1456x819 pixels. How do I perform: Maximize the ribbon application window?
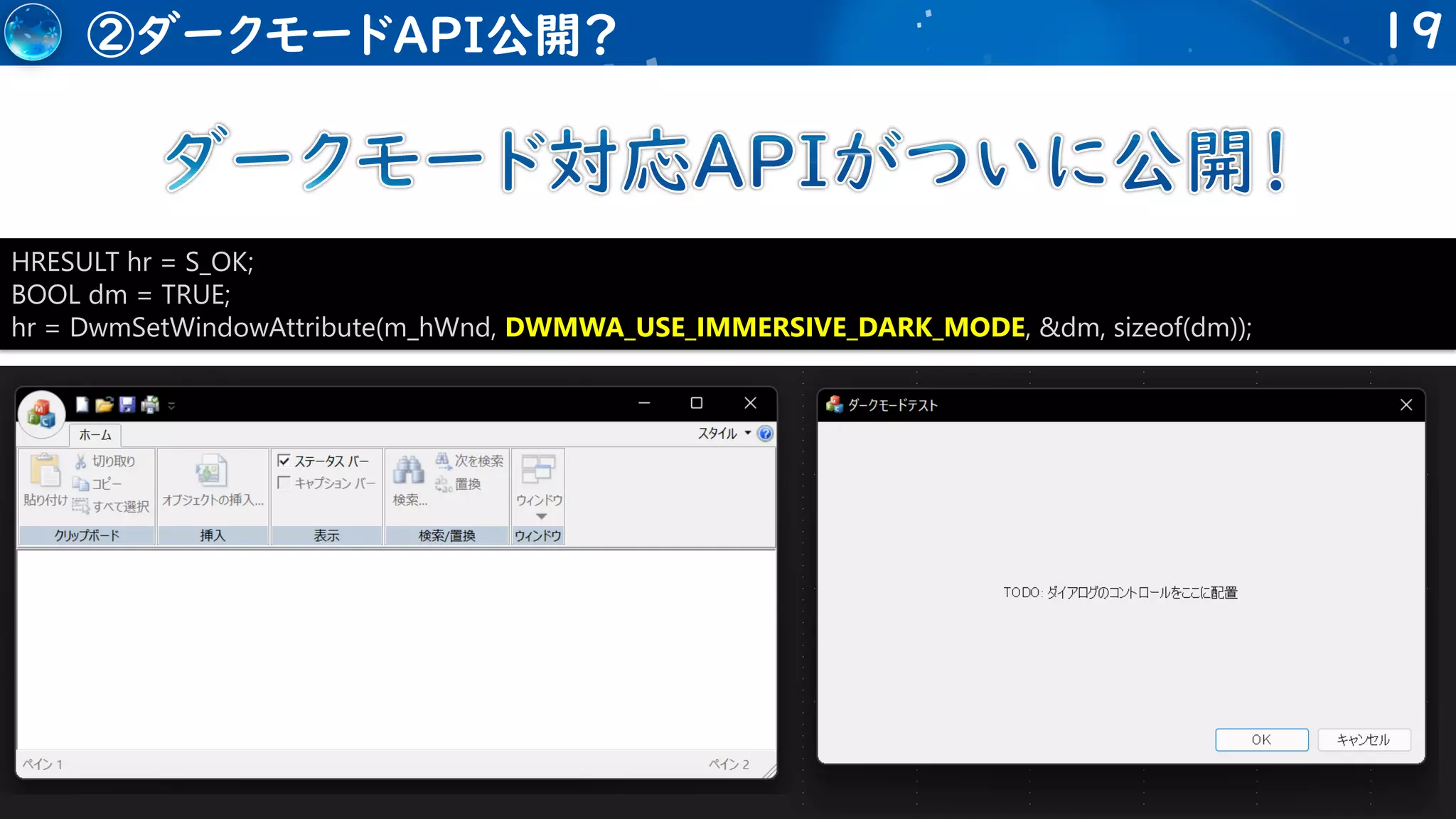pyautogui.click(x=697, y=403)
